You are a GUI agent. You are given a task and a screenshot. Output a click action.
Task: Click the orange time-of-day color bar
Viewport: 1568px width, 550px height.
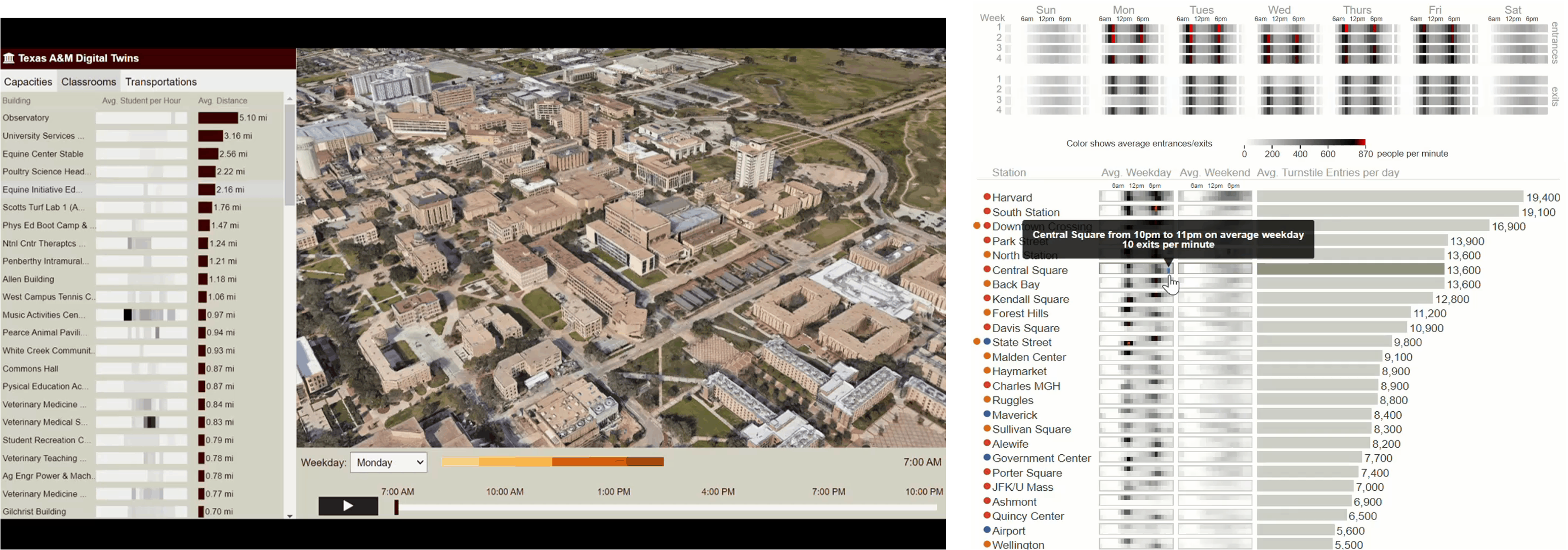click(552, 462)
